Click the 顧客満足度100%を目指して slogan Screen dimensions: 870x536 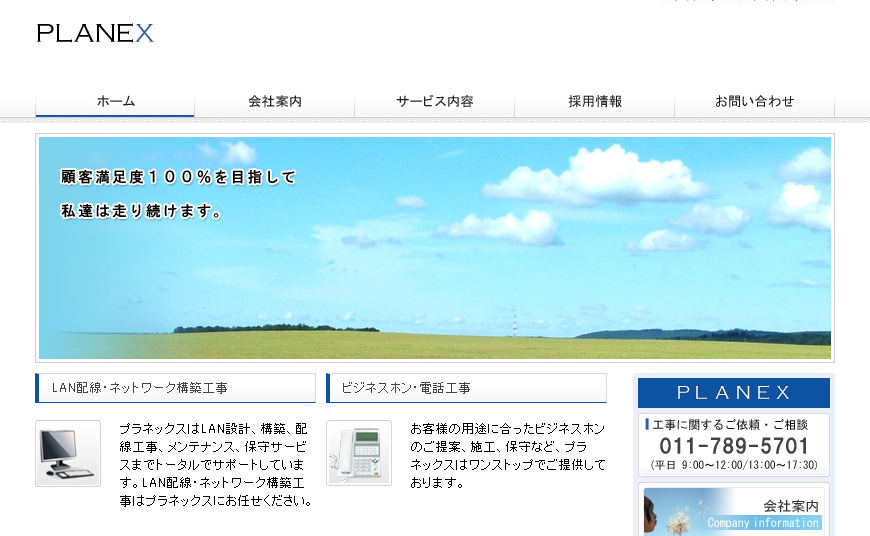[178, 177]
